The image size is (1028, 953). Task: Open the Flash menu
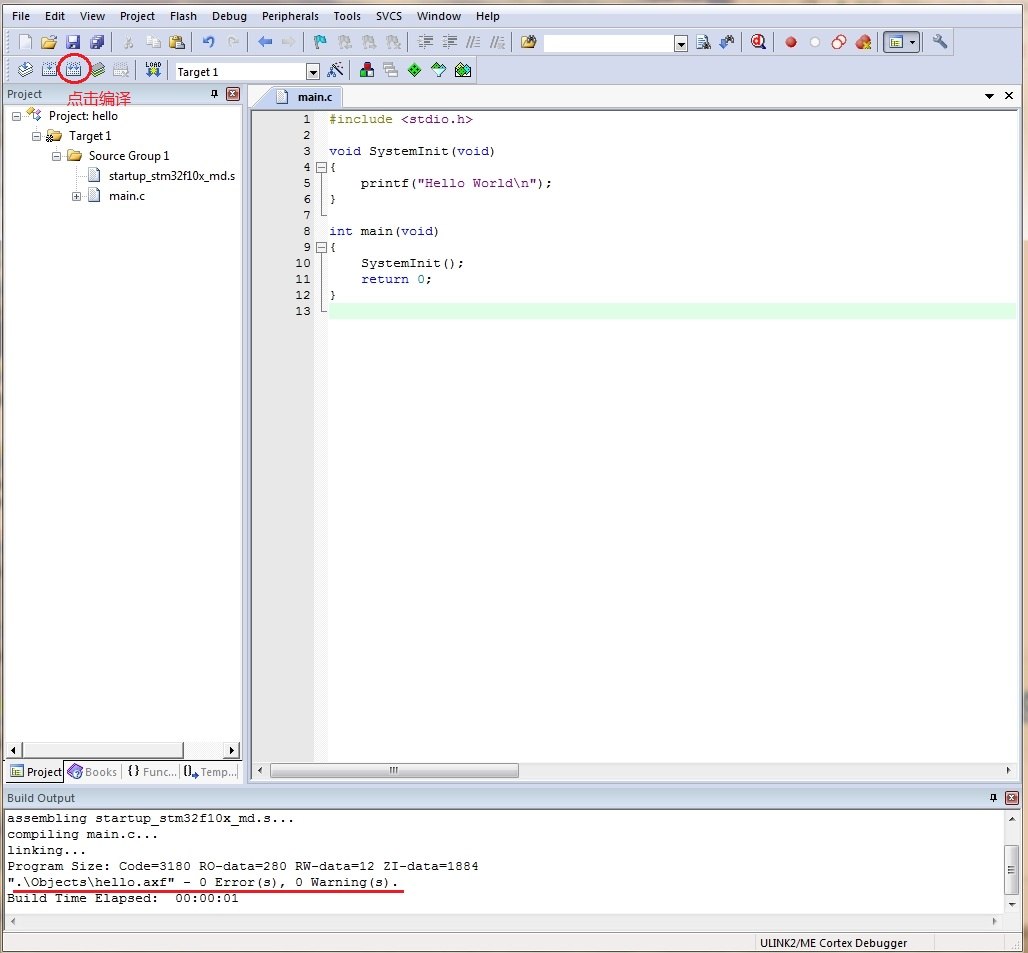click(183, 16)
